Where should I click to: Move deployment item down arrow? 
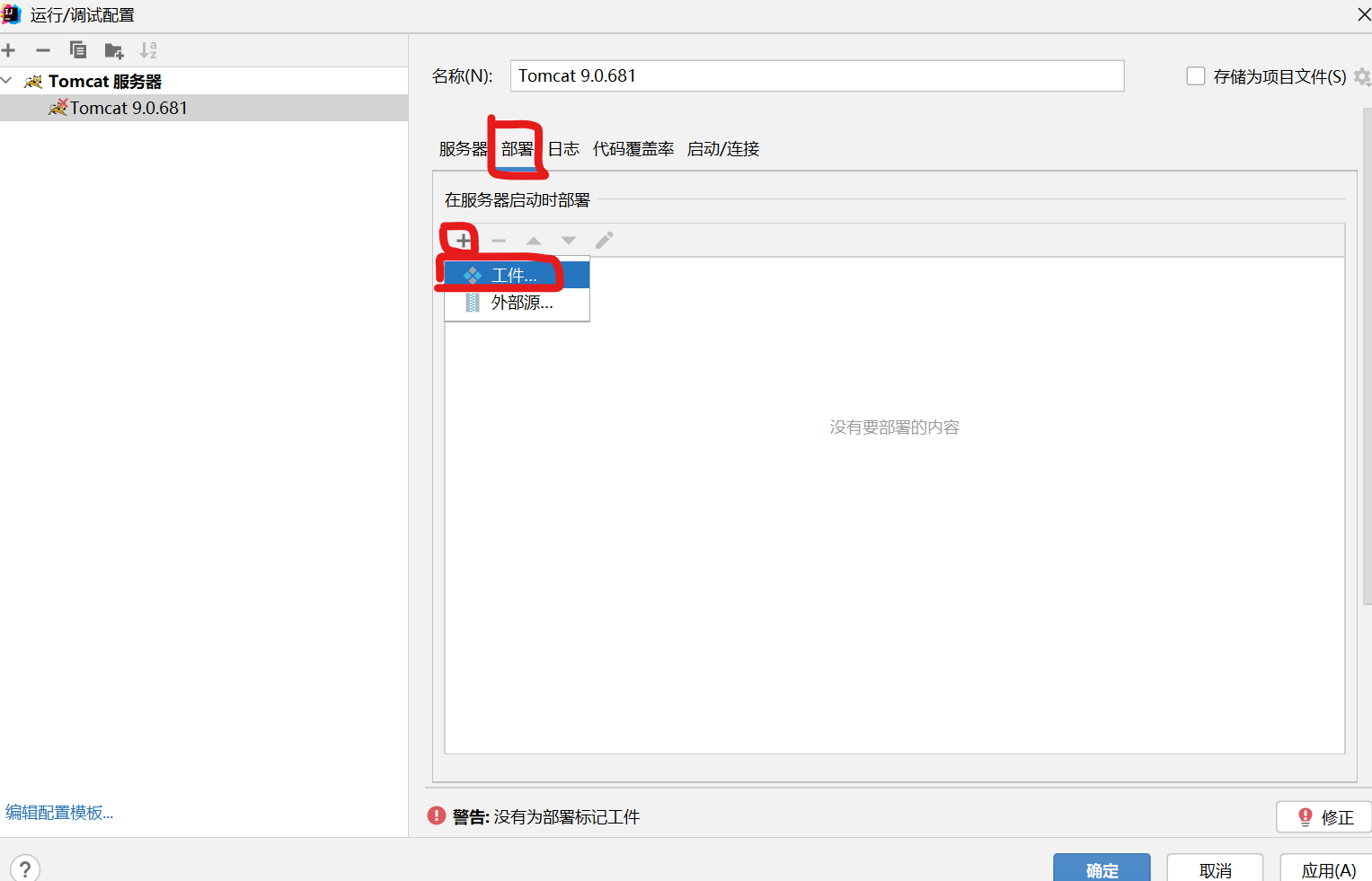click(x=569, y=241)
